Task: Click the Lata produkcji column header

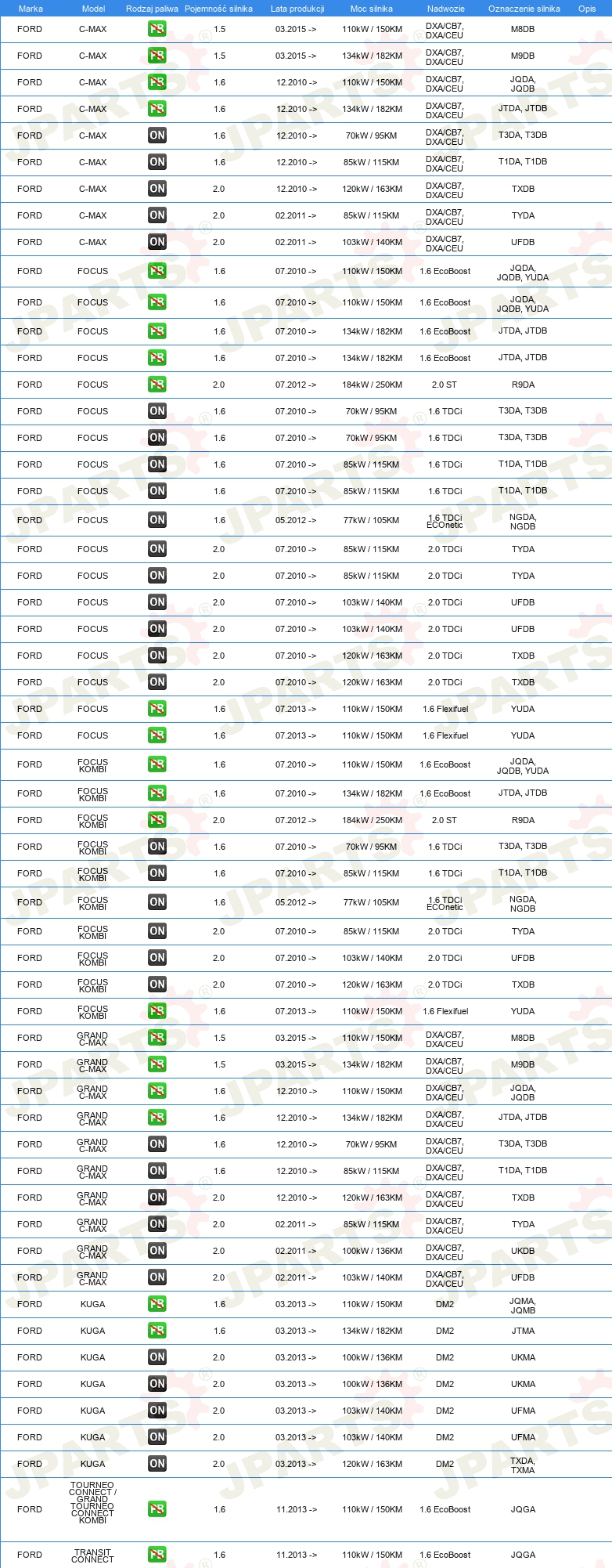Action: click(x=297, y=9)
